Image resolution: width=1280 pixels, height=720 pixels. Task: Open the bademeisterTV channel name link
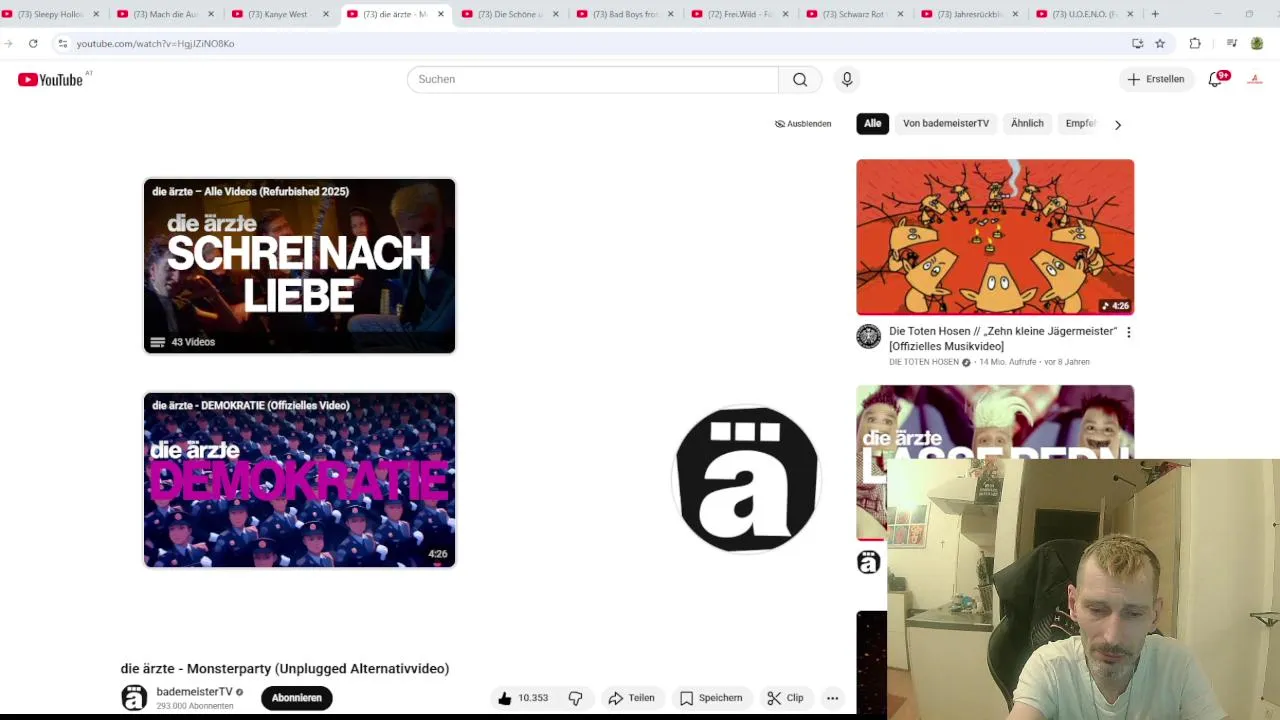click(194, 692)
